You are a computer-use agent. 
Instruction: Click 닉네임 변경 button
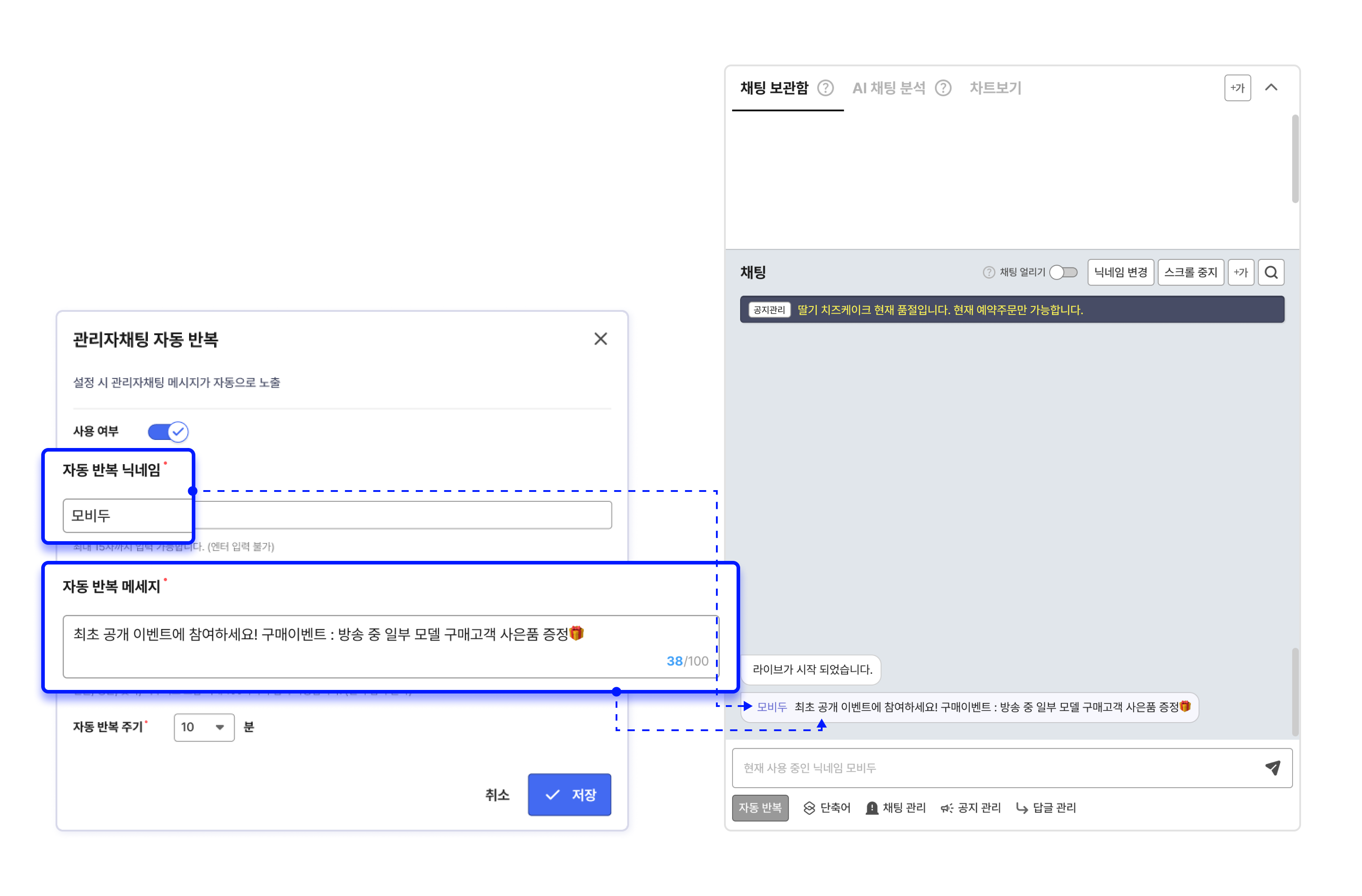(x=1120, y=272)
